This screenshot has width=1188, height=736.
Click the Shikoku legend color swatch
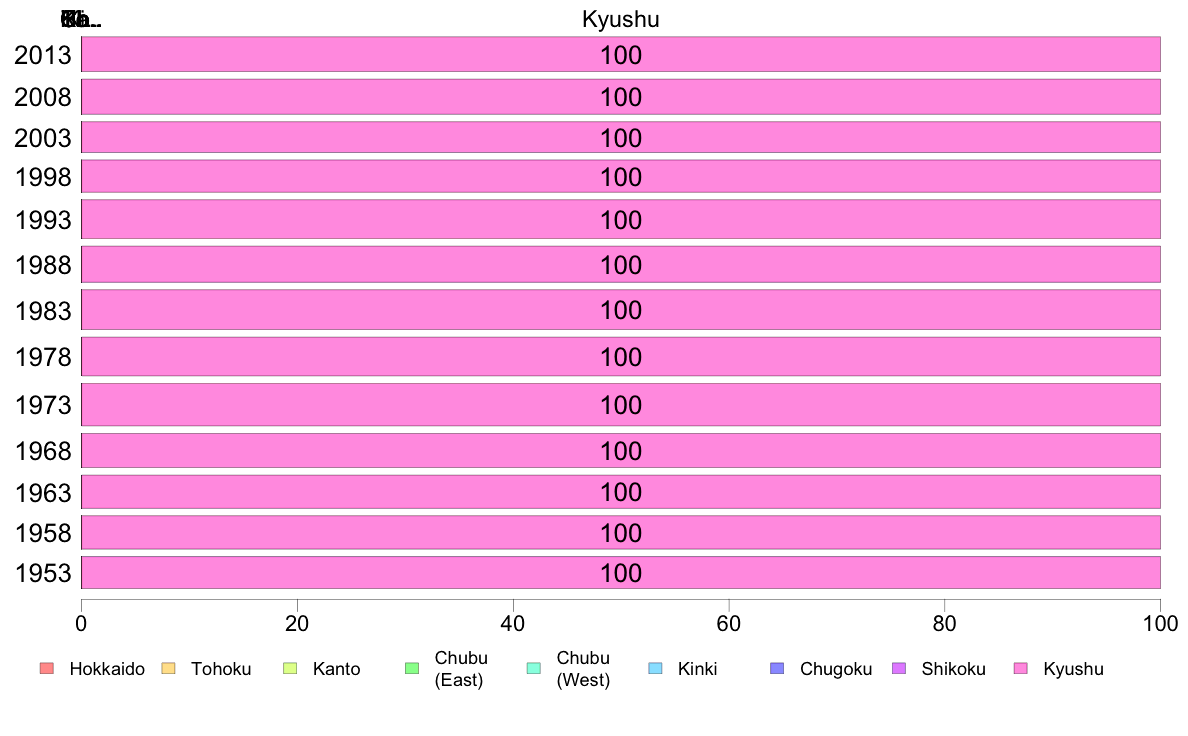tap(899, 669)
